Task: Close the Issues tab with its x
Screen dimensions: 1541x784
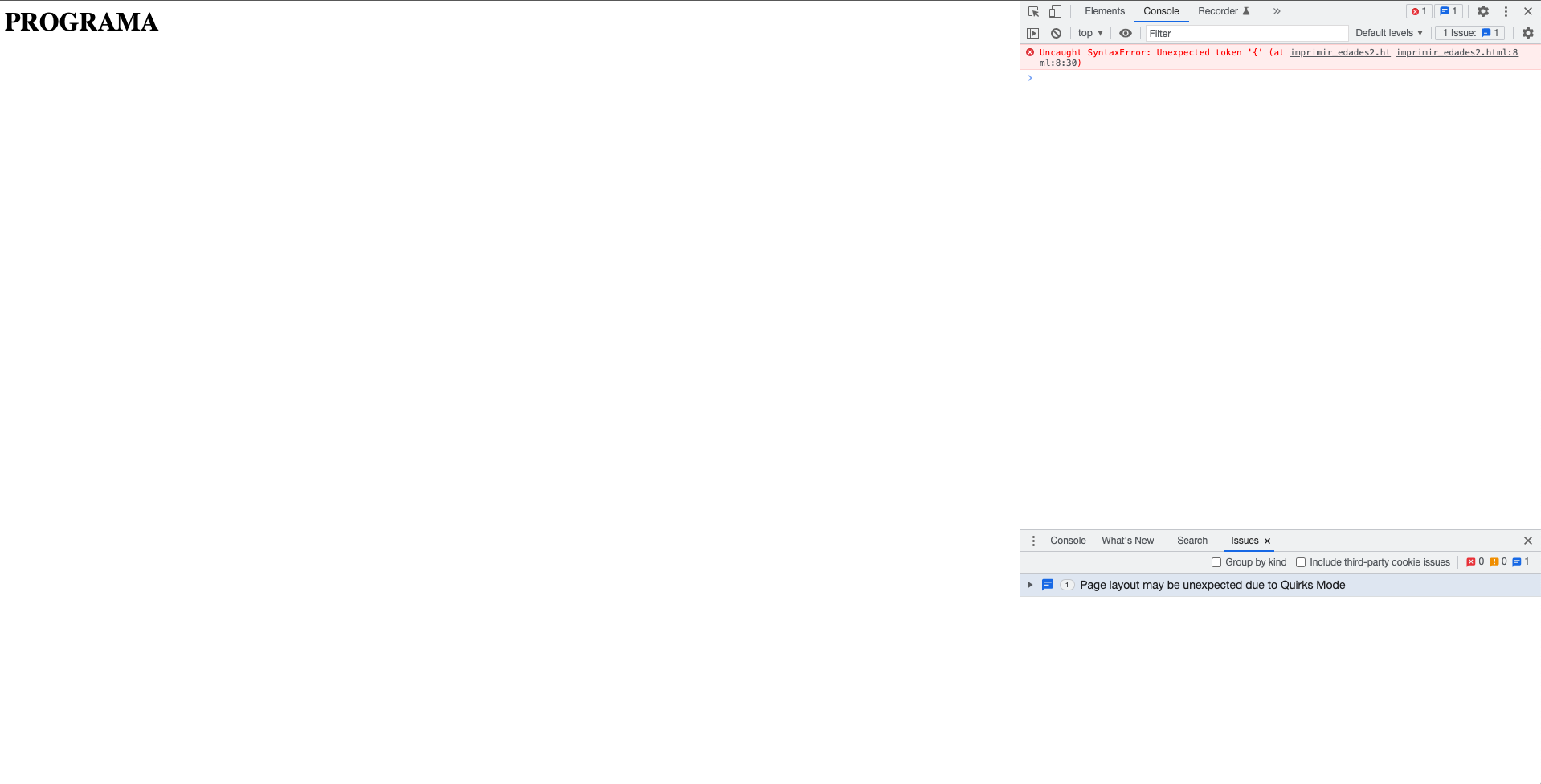Action: click(1267, 541)
